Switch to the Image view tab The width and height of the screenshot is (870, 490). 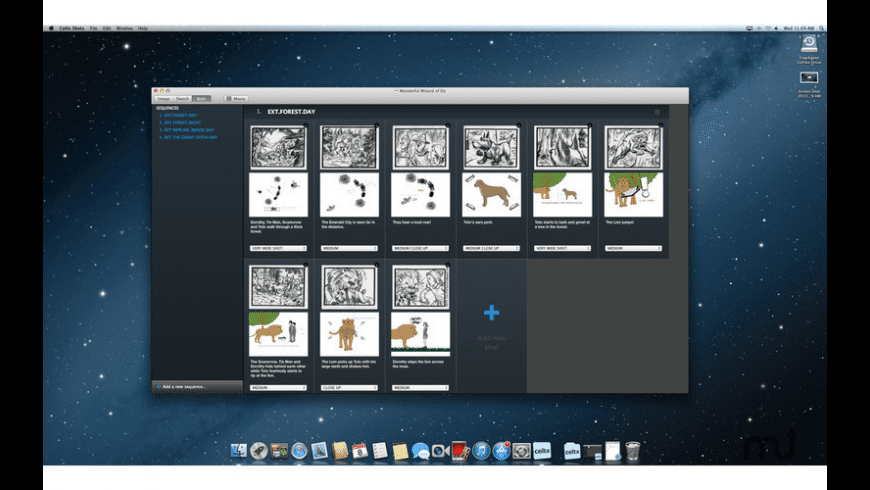(x=163, y=98)
